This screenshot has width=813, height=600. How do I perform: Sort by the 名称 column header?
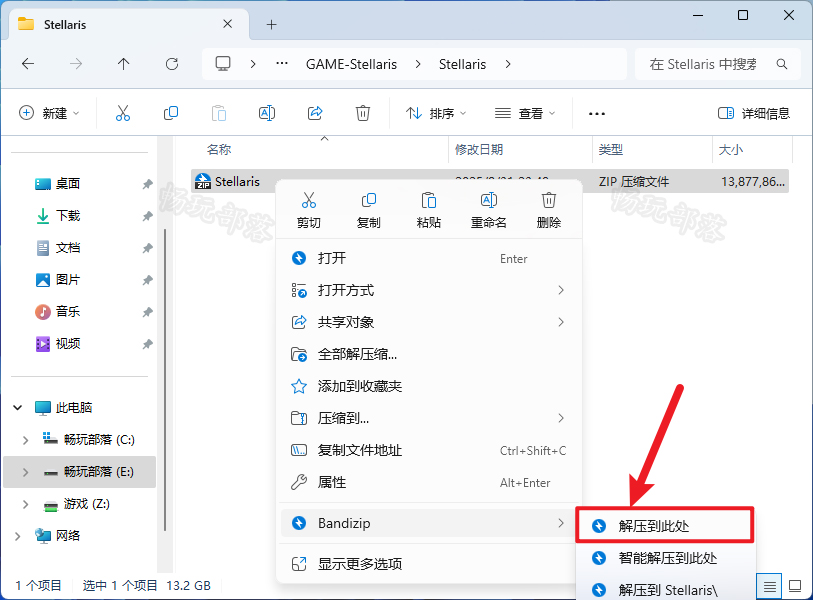(x=219, y=150)
